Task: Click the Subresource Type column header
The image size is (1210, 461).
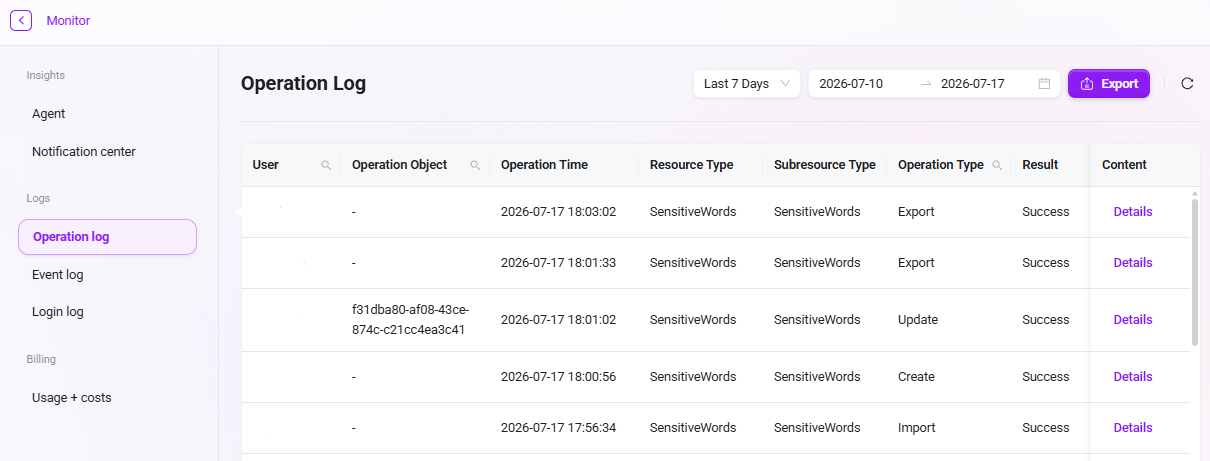Action: 824,165
